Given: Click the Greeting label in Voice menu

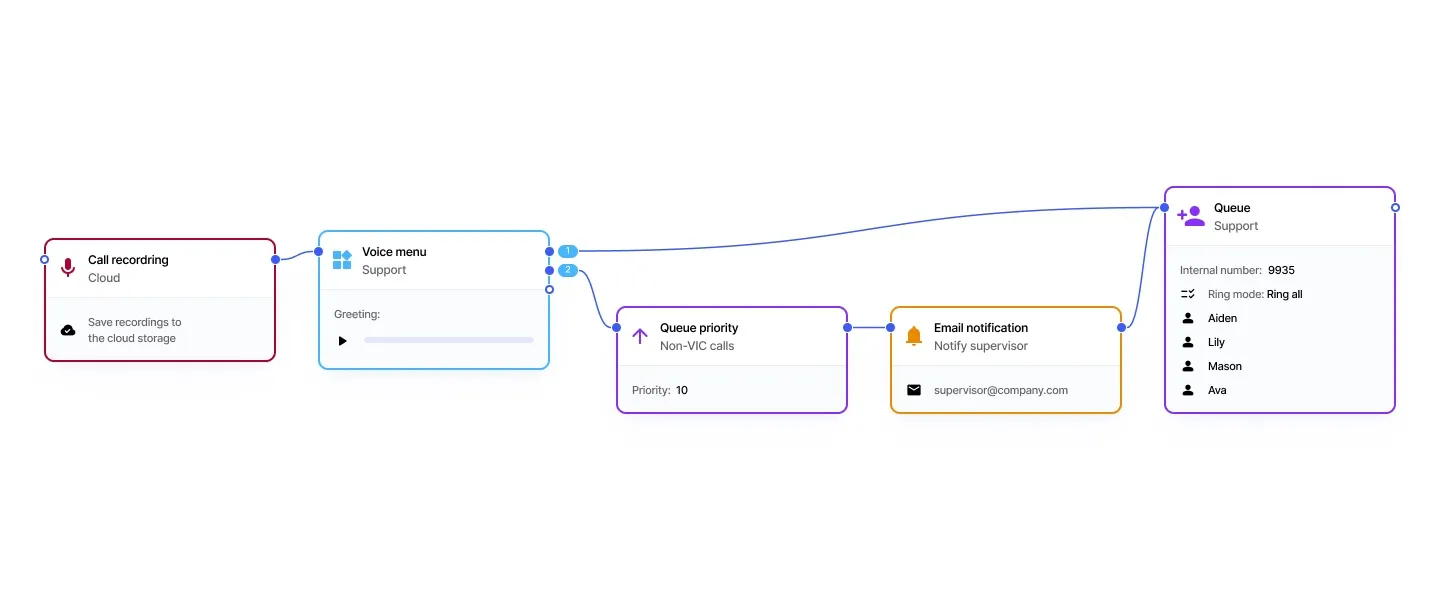Looking at the screenshot, I should pos(357,314).
